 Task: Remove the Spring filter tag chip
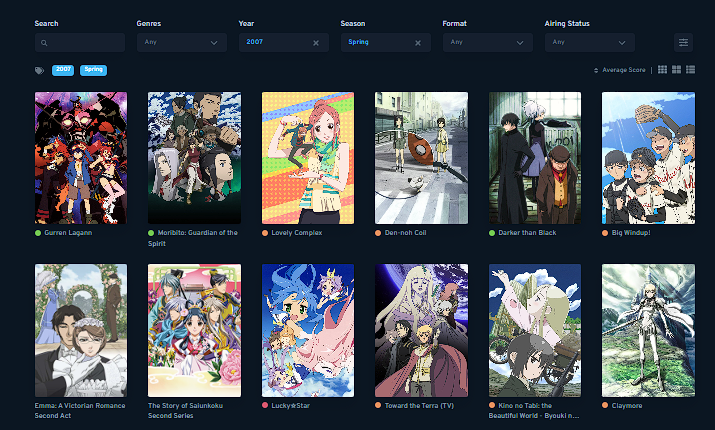click(93, 70)
